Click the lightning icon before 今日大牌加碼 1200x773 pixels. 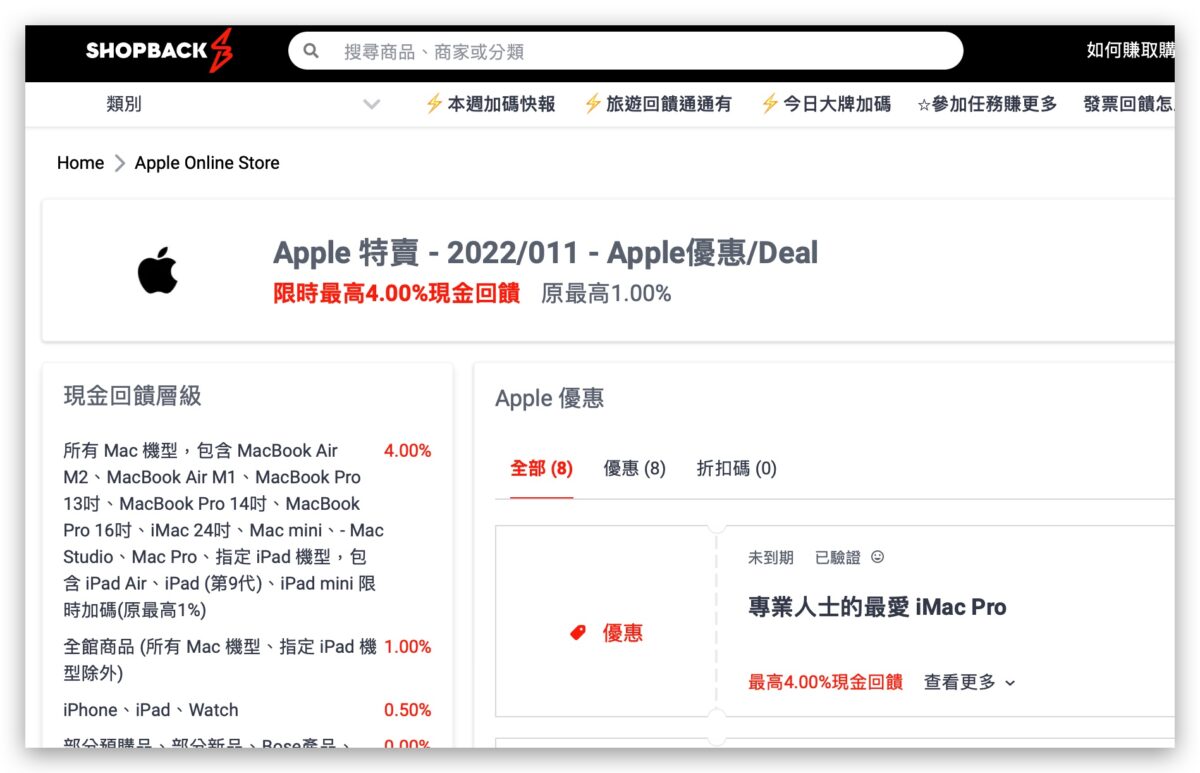tap(770, 104)
